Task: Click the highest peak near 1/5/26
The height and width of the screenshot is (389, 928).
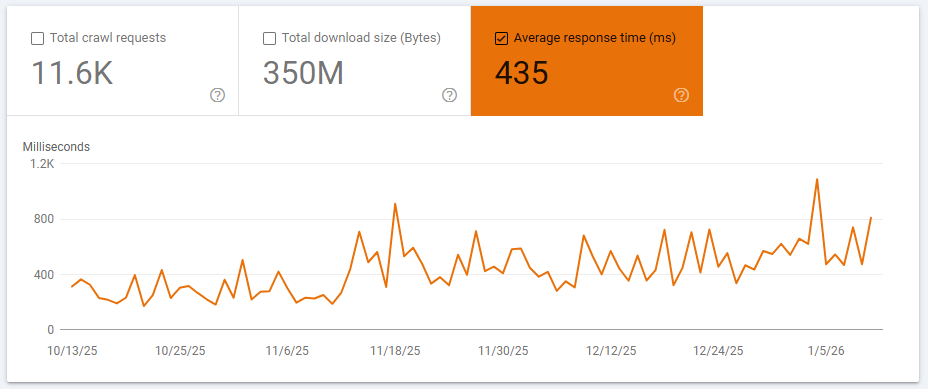Action: (x=817, y=179)
